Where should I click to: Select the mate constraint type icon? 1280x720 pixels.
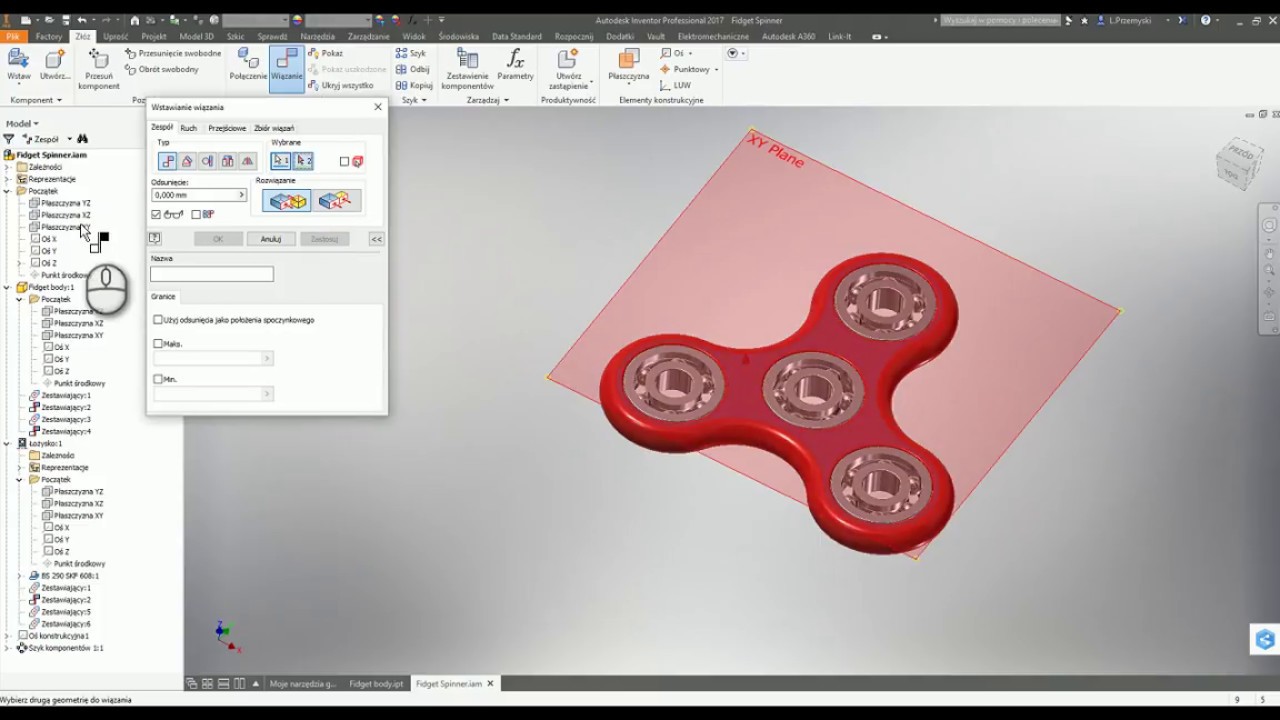[x=167, y=161]
